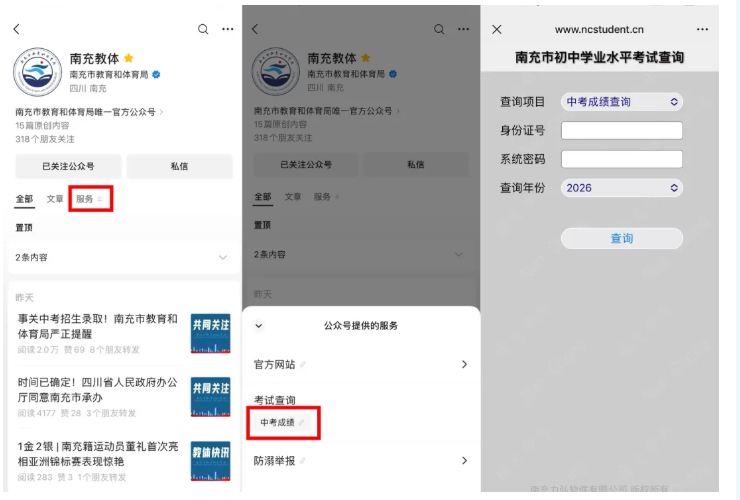Click more options dots in middle panel
Viewport: 740px width, 500px height.
[463, 29]
